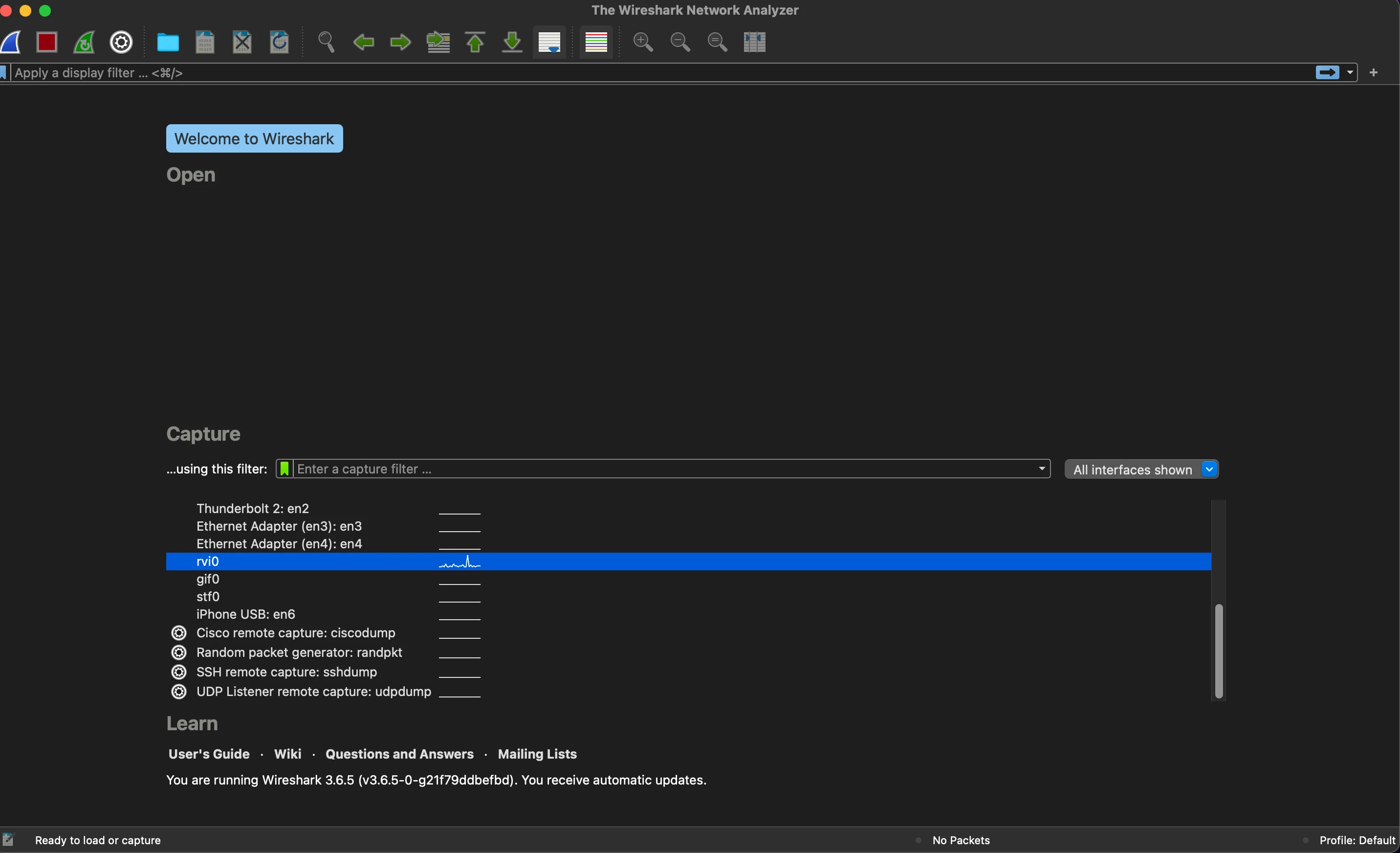Save this capture file icon

[204, 42]
